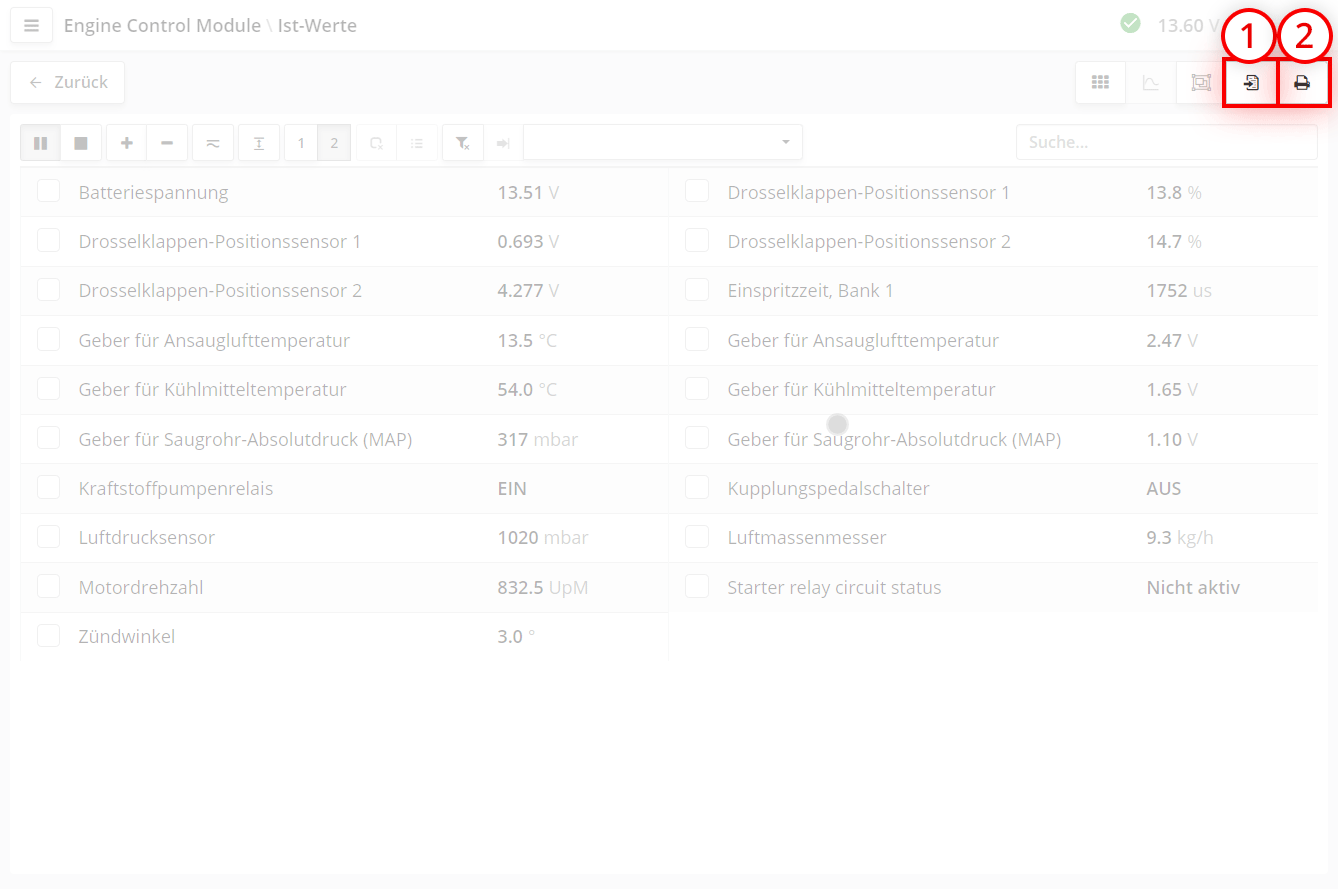The height and width of the screenshot is (889, 1338).
Task: Click the Engine Control Module breadcrumb
Action: (162, 26)
